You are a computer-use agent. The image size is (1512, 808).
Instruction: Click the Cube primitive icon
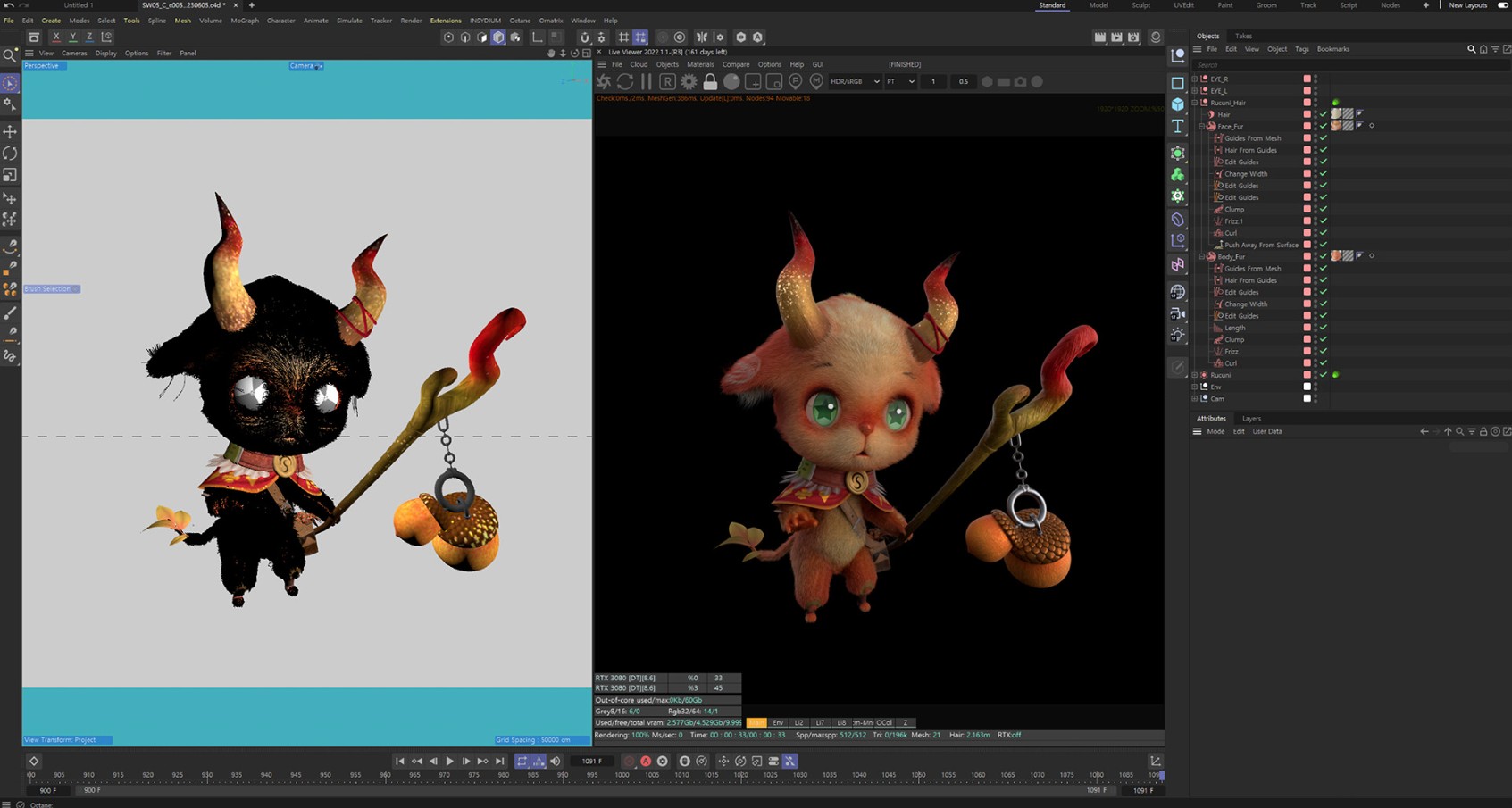click(x=1178, y=104)
